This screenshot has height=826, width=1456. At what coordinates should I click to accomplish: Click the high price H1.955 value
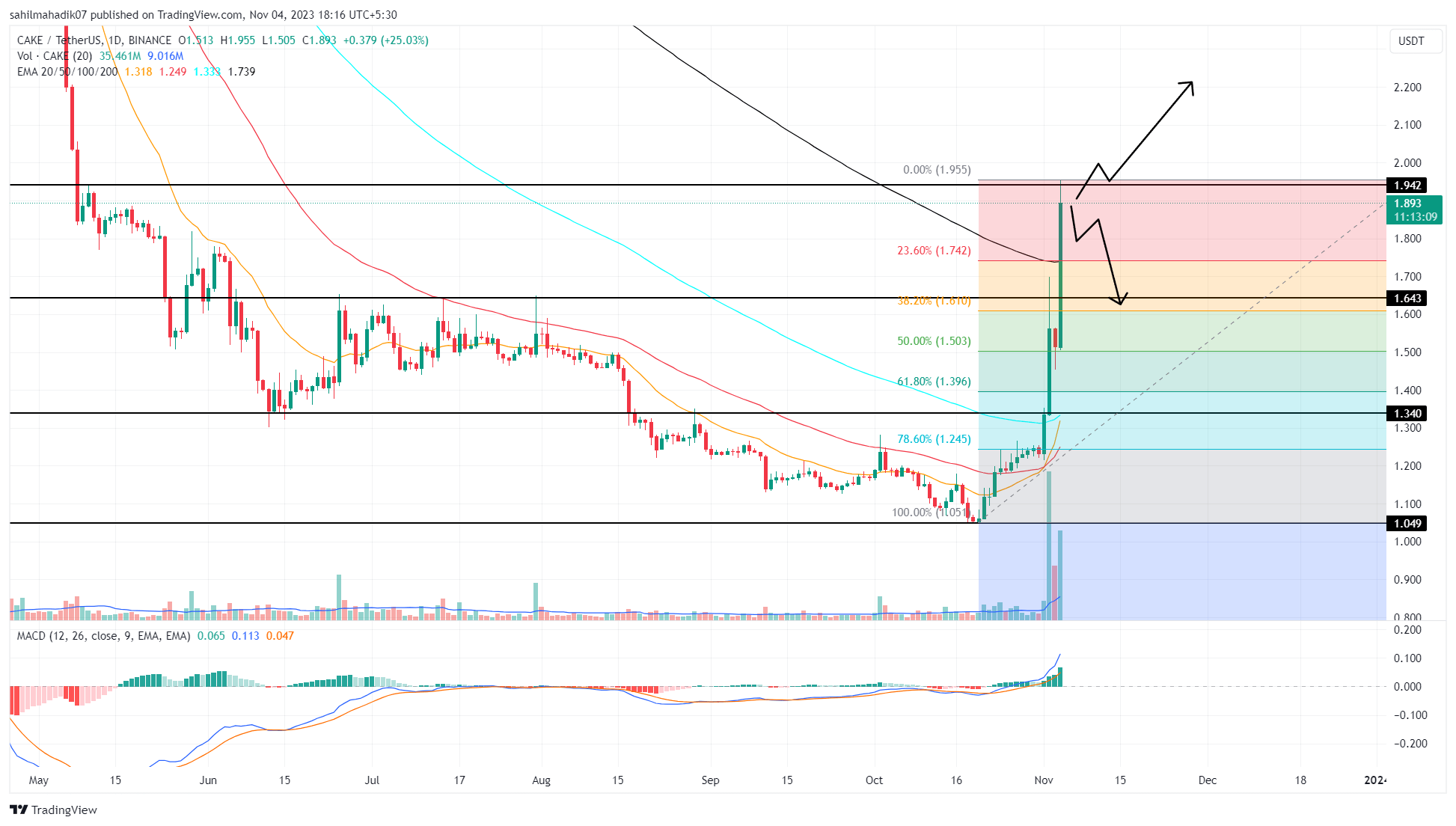pos(237,40)
